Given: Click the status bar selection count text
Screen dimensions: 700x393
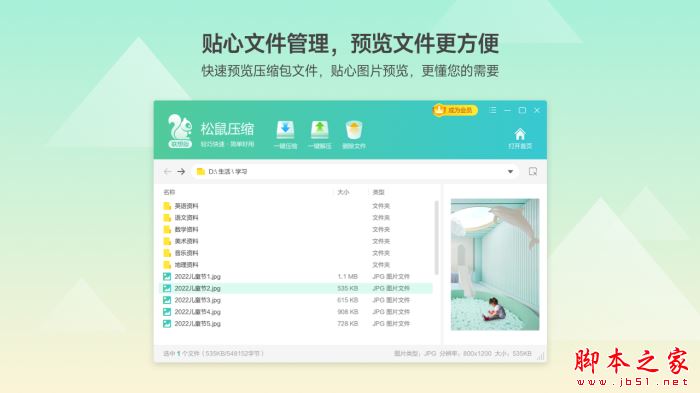Looking at the screenshot, I should pyautogui.click(x=214, y=354).
